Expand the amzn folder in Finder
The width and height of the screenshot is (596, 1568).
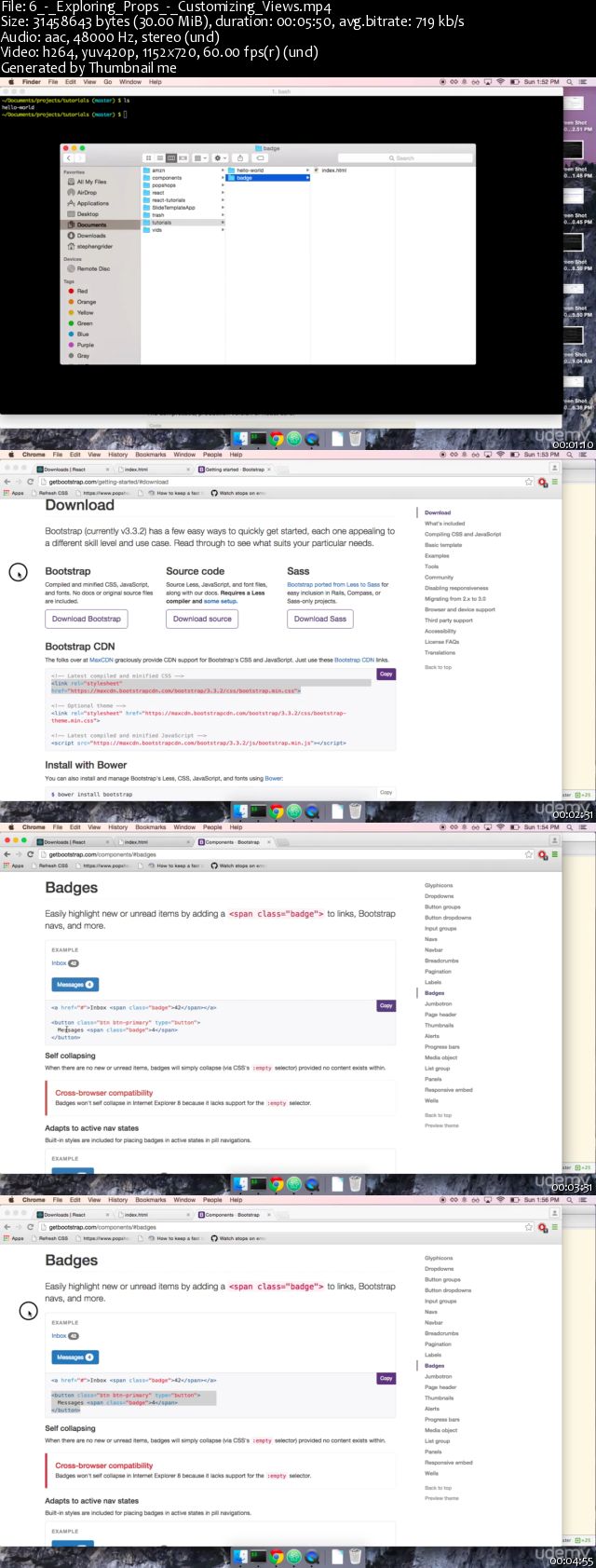coord(223,170)
